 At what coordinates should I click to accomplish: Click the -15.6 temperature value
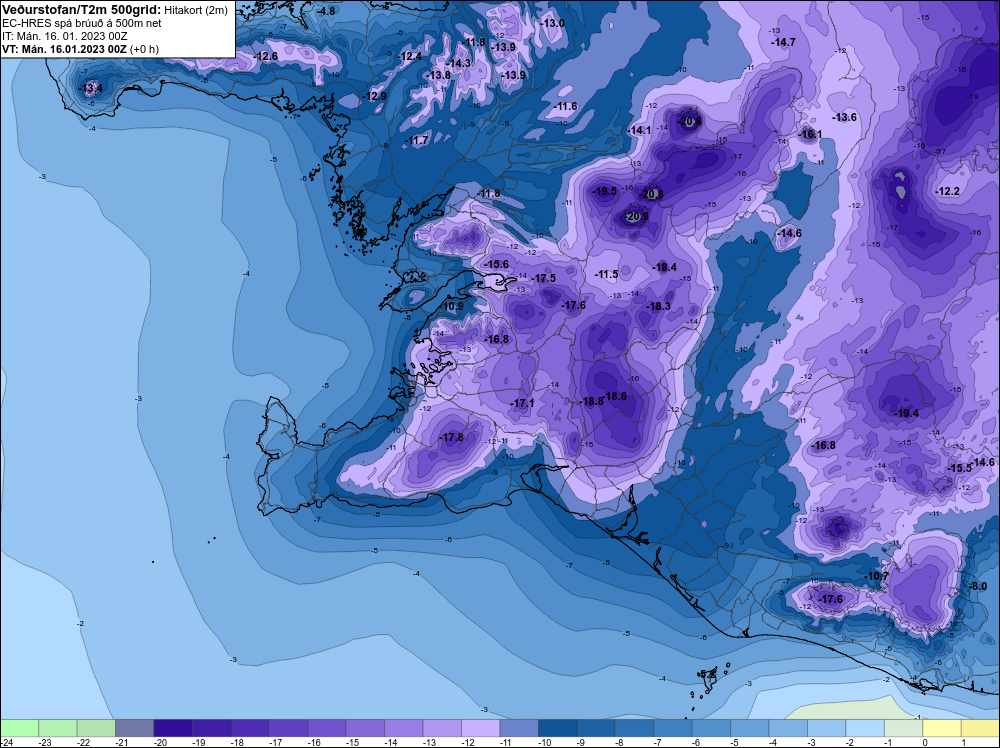point(496,264)
